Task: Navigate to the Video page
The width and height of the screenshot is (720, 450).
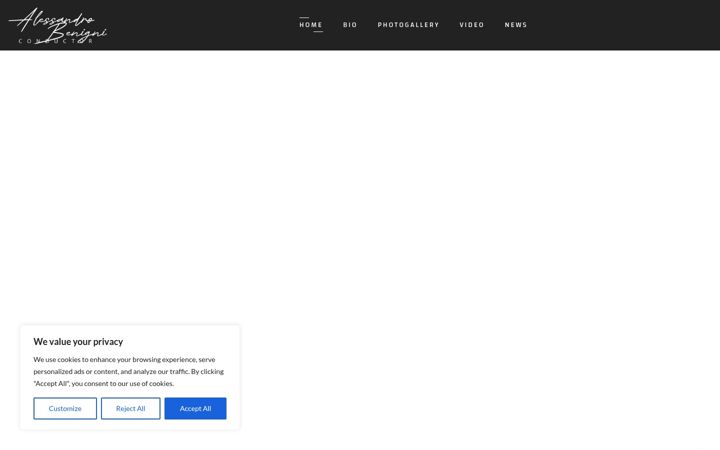Action: pyautogui.click(x=472, y=25)
